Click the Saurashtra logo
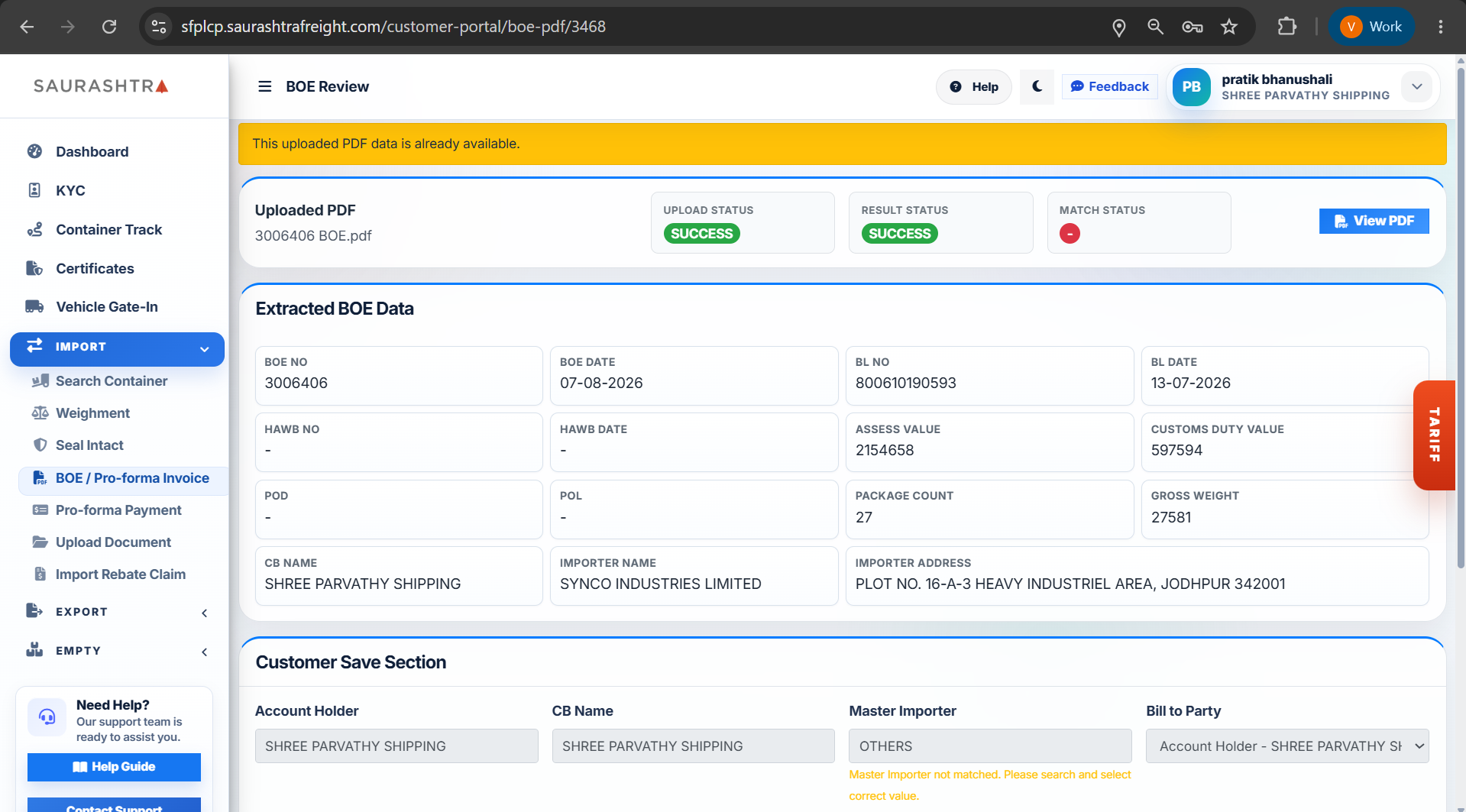The image size is (1466, 812). coord(101,86)
